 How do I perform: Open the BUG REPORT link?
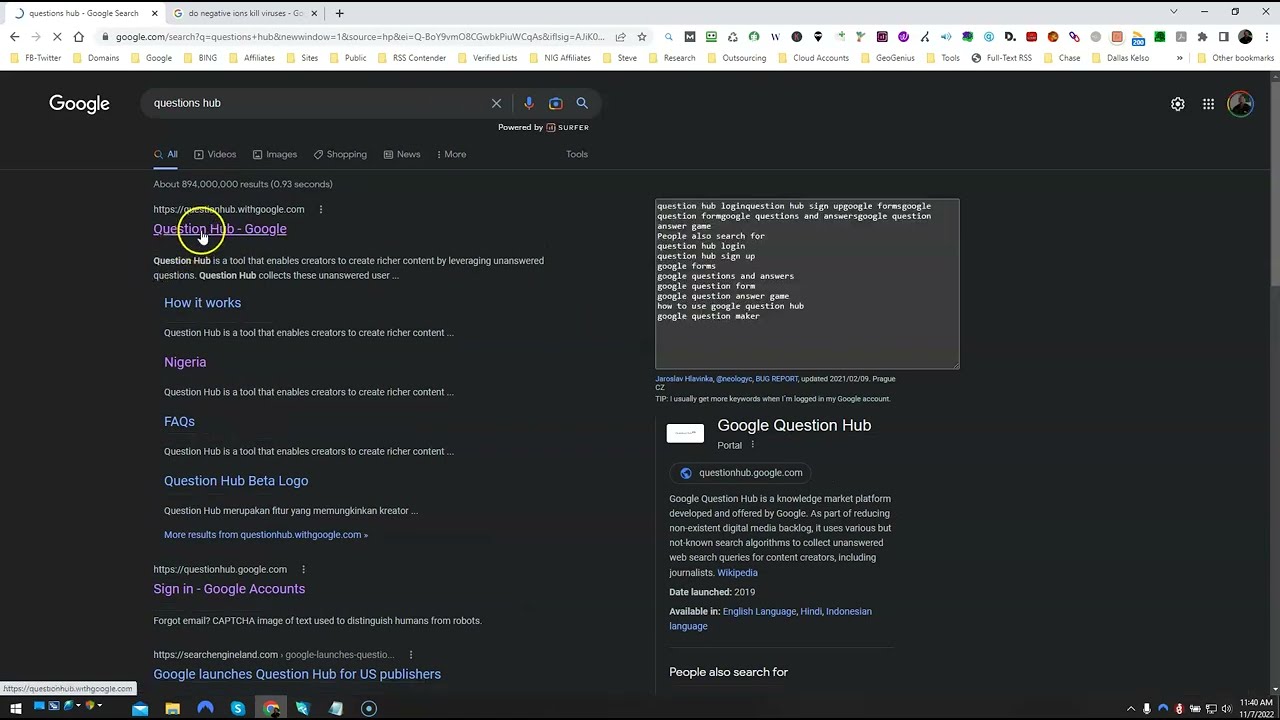point(777,379)
